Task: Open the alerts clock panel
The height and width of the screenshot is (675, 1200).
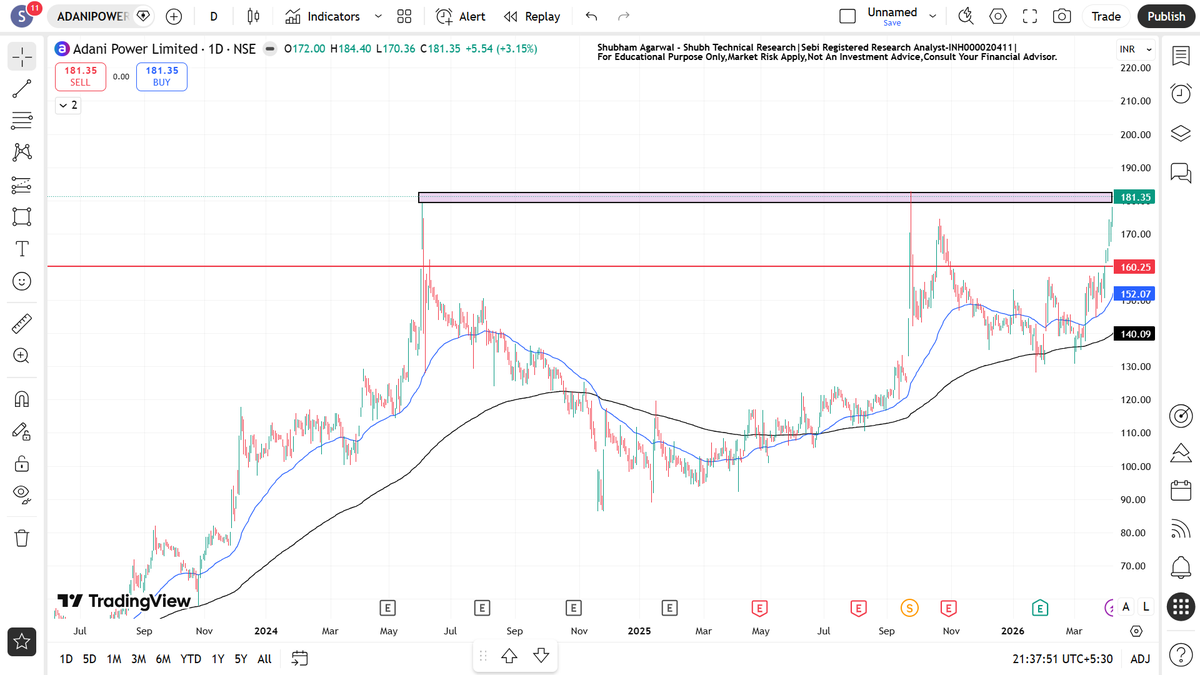Action: (1180, 93)
